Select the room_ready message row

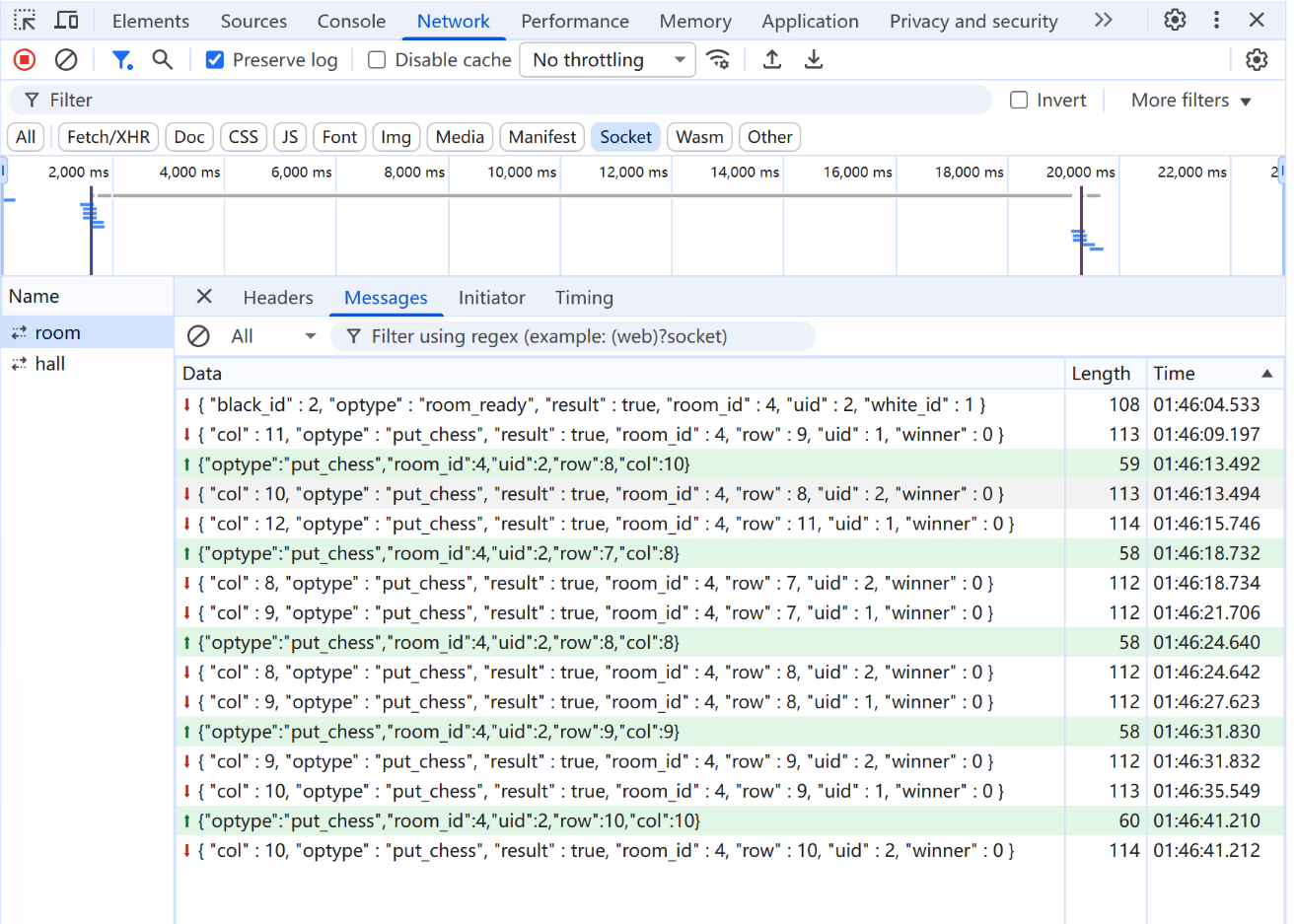[730, 404]
